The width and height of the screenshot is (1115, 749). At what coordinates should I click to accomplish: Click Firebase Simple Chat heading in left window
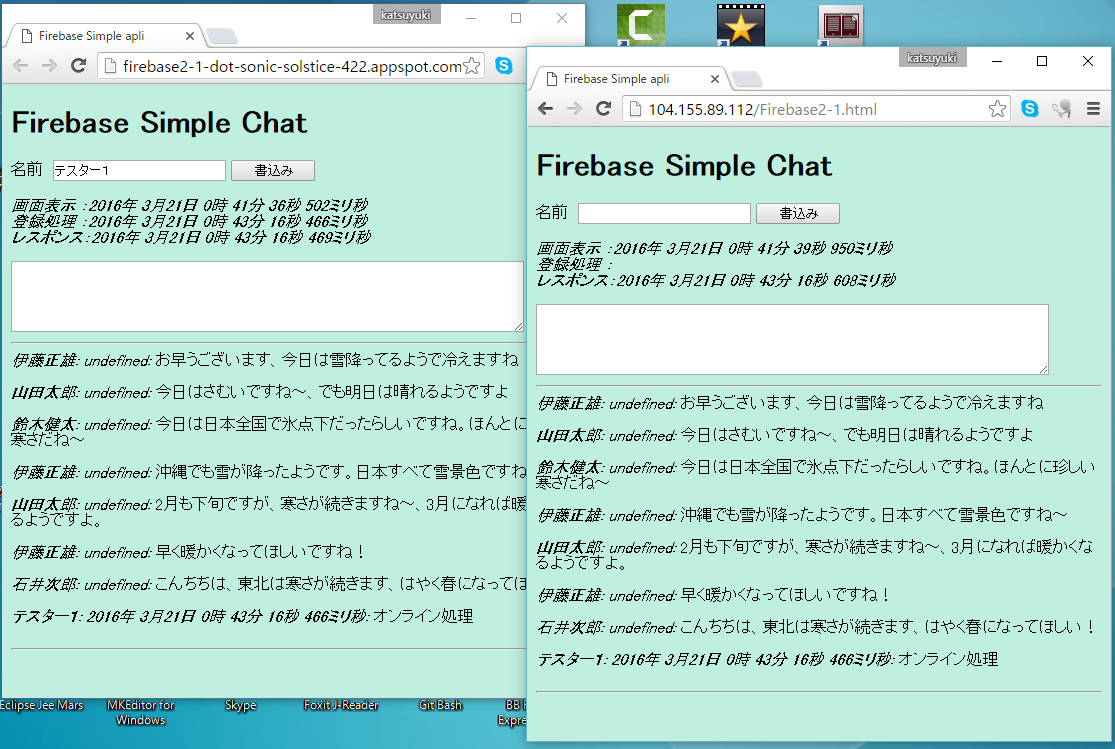click(x=159, y=123)
